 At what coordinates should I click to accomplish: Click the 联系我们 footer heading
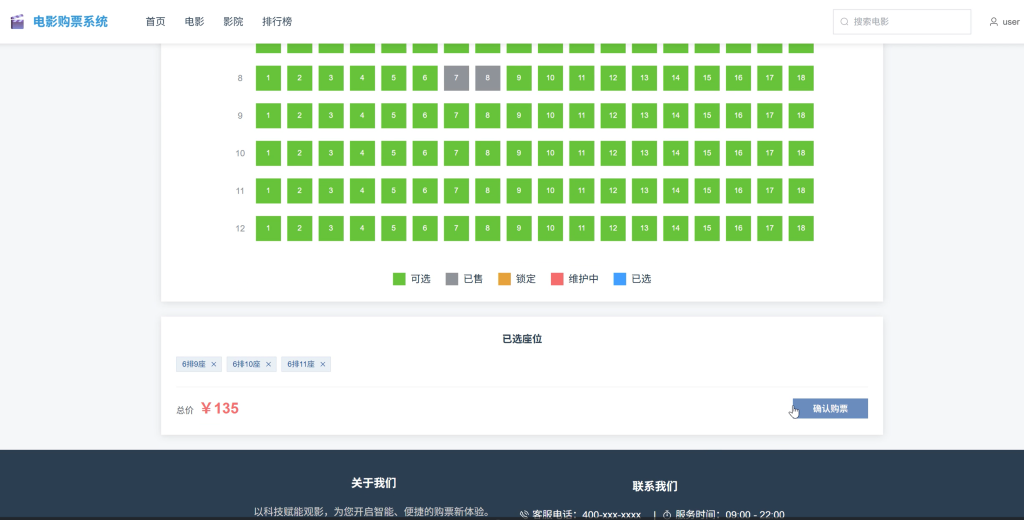(654, 486)
